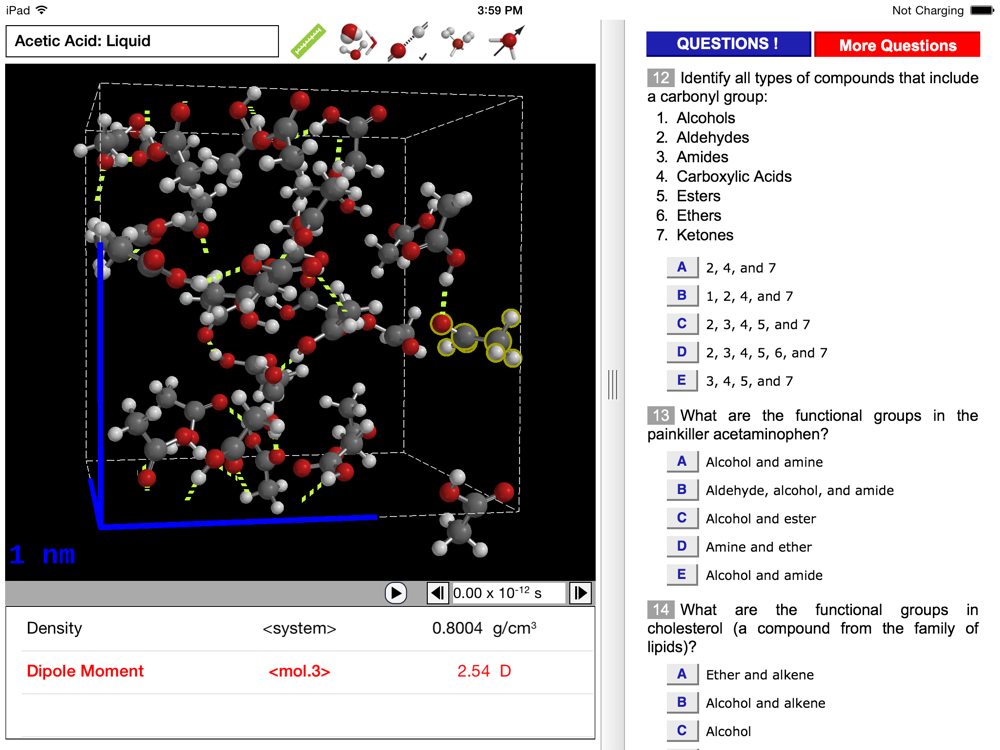Step backward one simulation frame
The image size is (1000, 750).
click(437, 593)
